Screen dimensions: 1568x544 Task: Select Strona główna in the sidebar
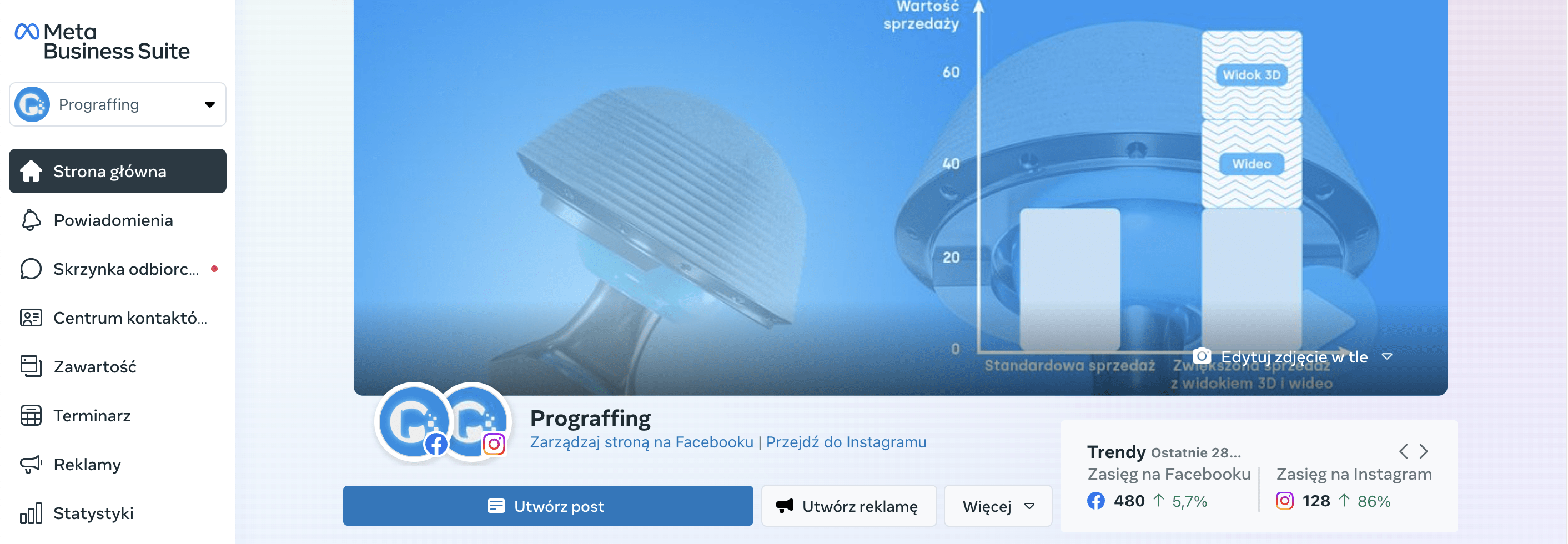118,171
